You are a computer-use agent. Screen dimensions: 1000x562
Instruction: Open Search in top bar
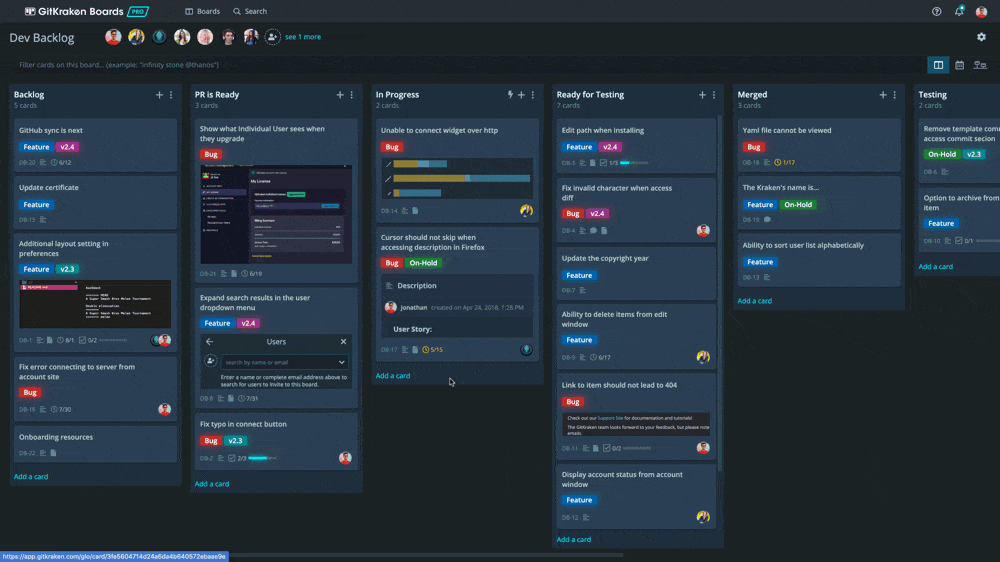point(250,11)
